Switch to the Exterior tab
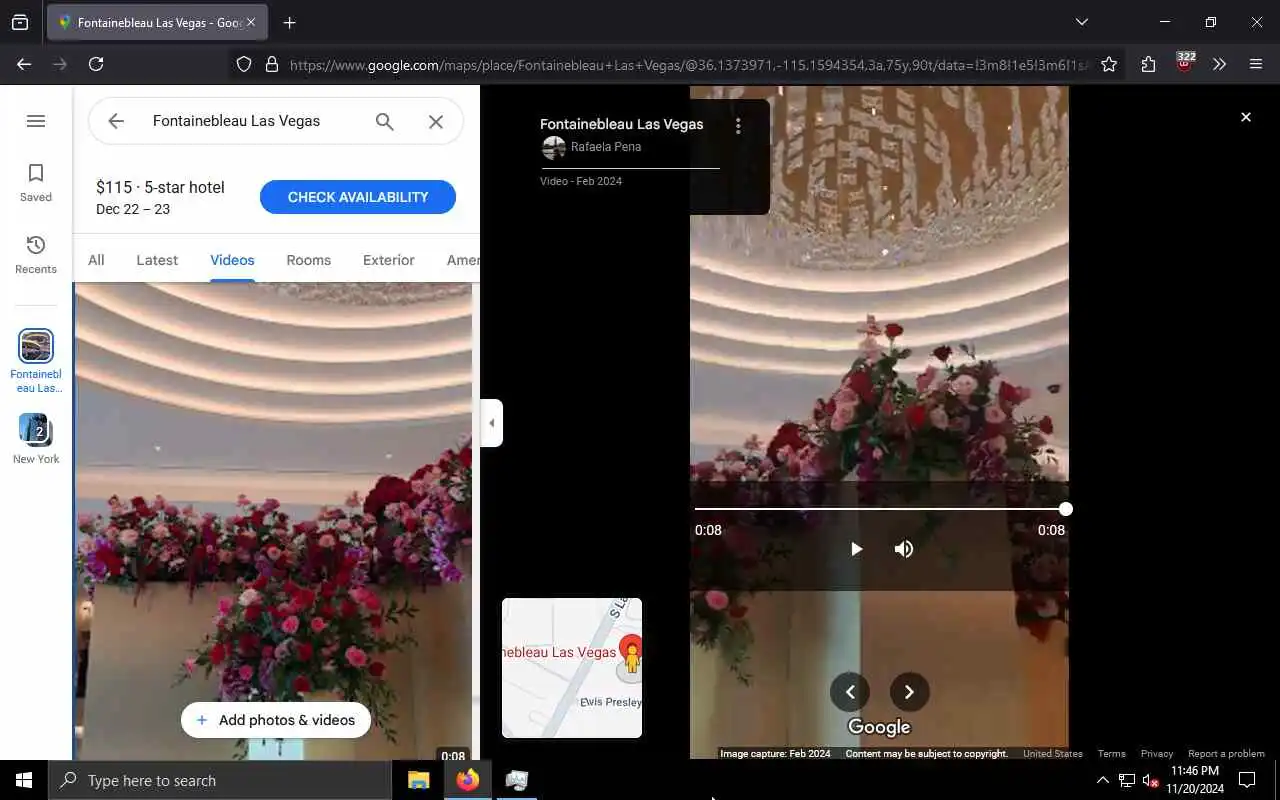 [x=389, y=260]
